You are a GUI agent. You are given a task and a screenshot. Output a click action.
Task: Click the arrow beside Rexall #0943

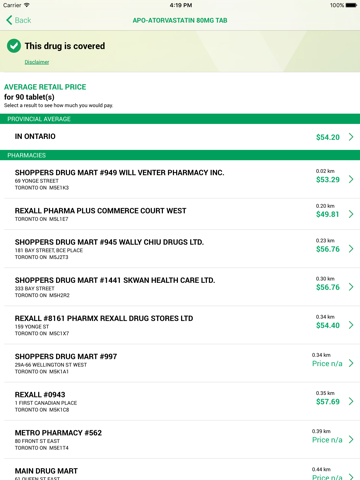[x=351, y=401]
